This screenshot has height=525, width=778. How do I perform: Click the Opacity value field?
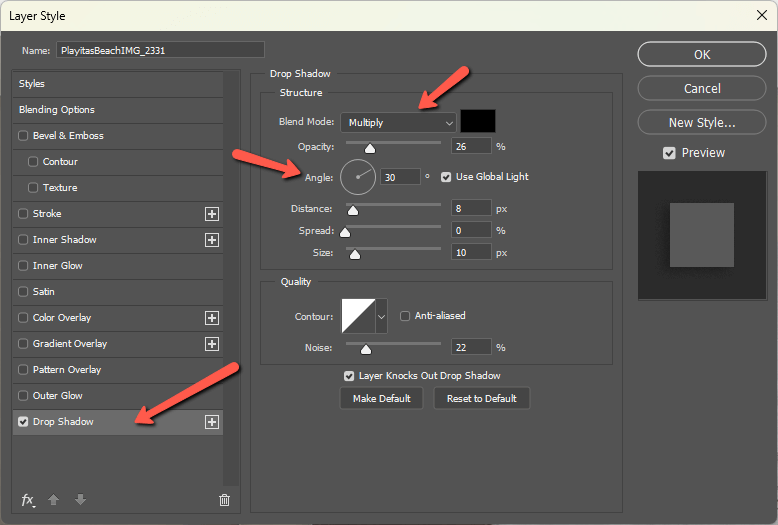click(x=471, y=146)
